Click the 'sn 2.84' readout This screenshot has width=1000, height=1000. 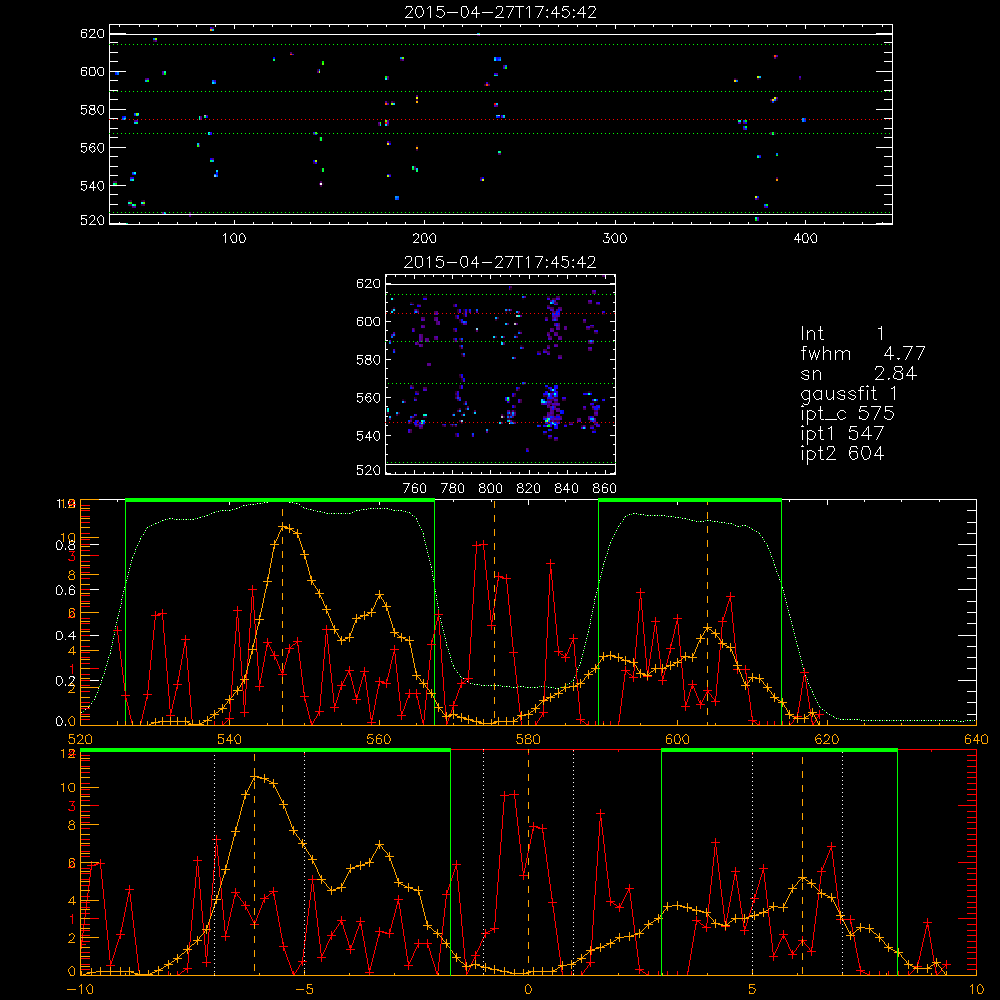858,374
